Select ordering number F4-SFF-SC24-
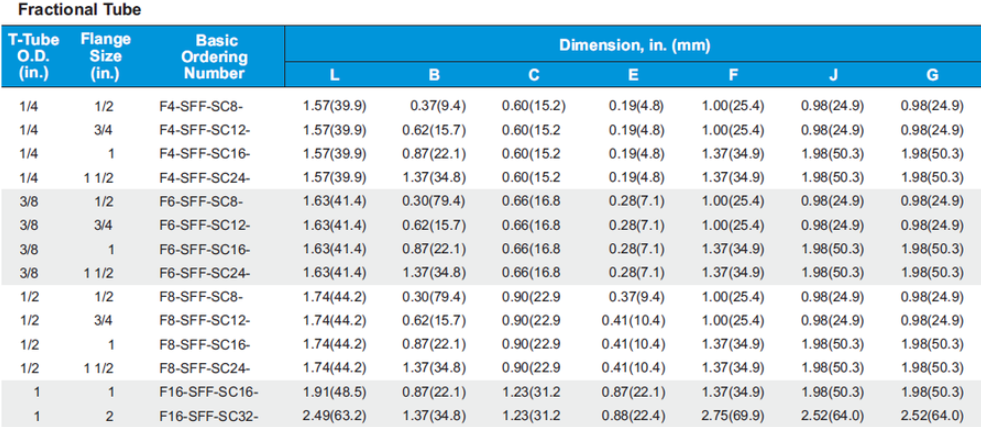The image size is (981, 427). (x=204, y=177)
